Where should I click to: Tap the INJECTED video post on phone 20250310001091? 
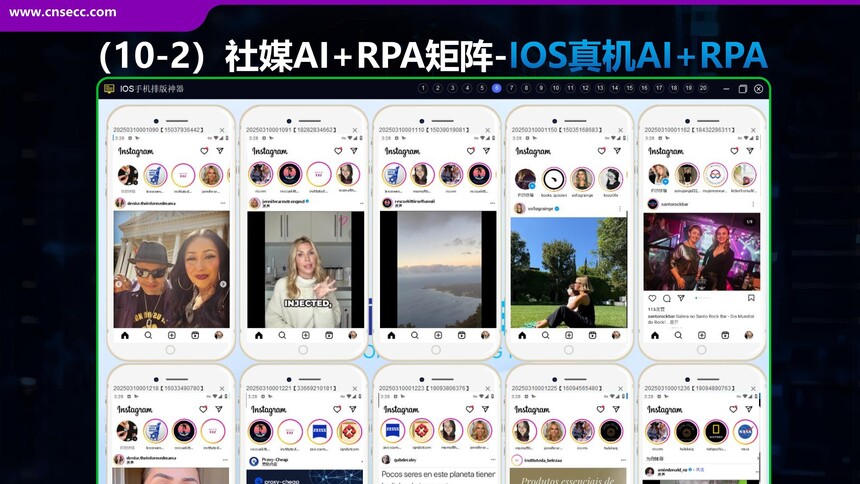pyautogui.click(x=305, y=269)
